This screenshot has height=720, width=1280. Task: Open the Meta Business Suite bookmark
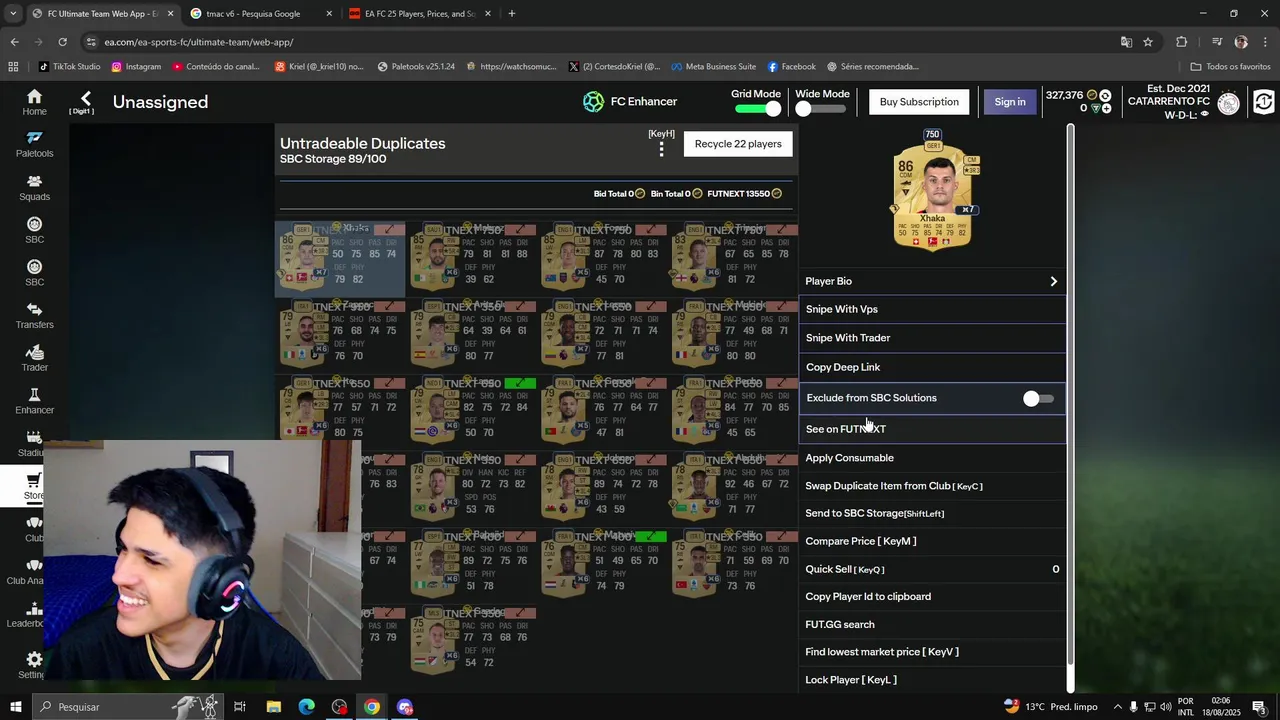tap(713, 67)
